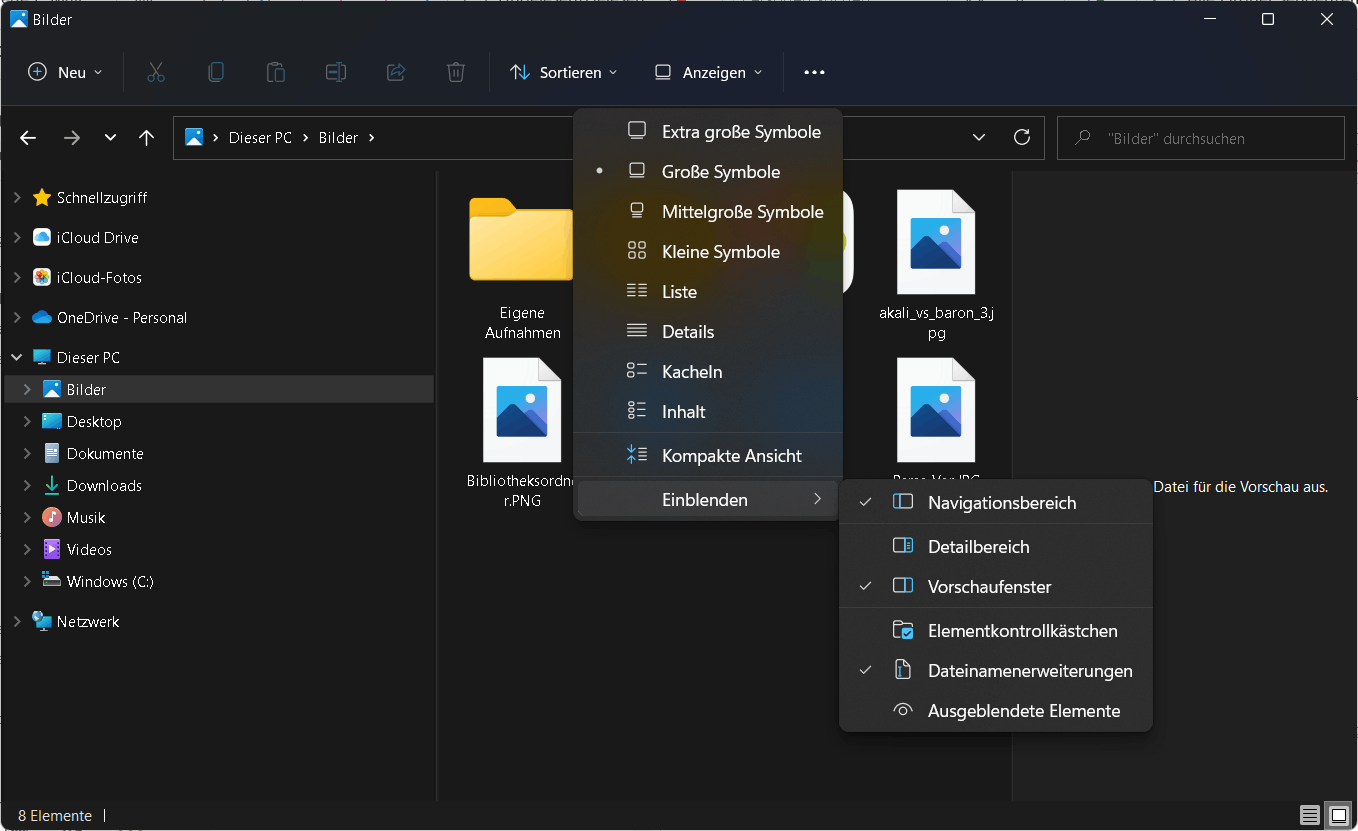1358x831 pixels.
Task: Choose Liste view
Action: point(708,292)
